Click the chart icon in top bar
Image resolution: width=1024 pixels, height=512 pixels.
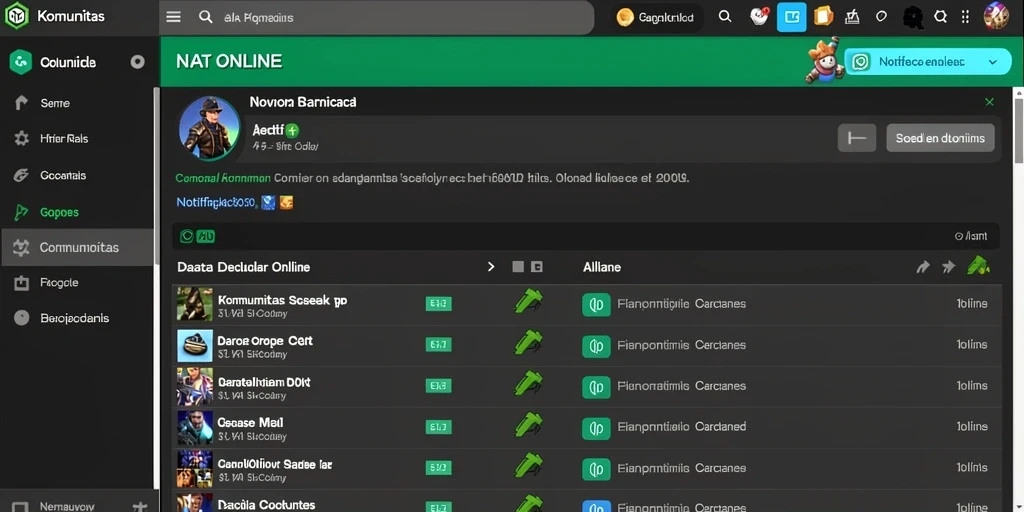click(x=852, y=17)
